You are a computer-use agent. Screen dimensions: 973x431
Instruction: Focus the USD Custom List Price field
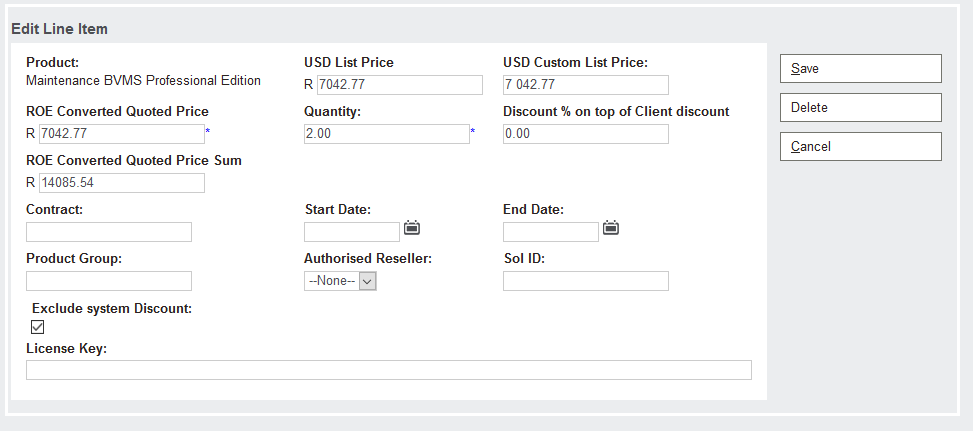tap(585, 85)
